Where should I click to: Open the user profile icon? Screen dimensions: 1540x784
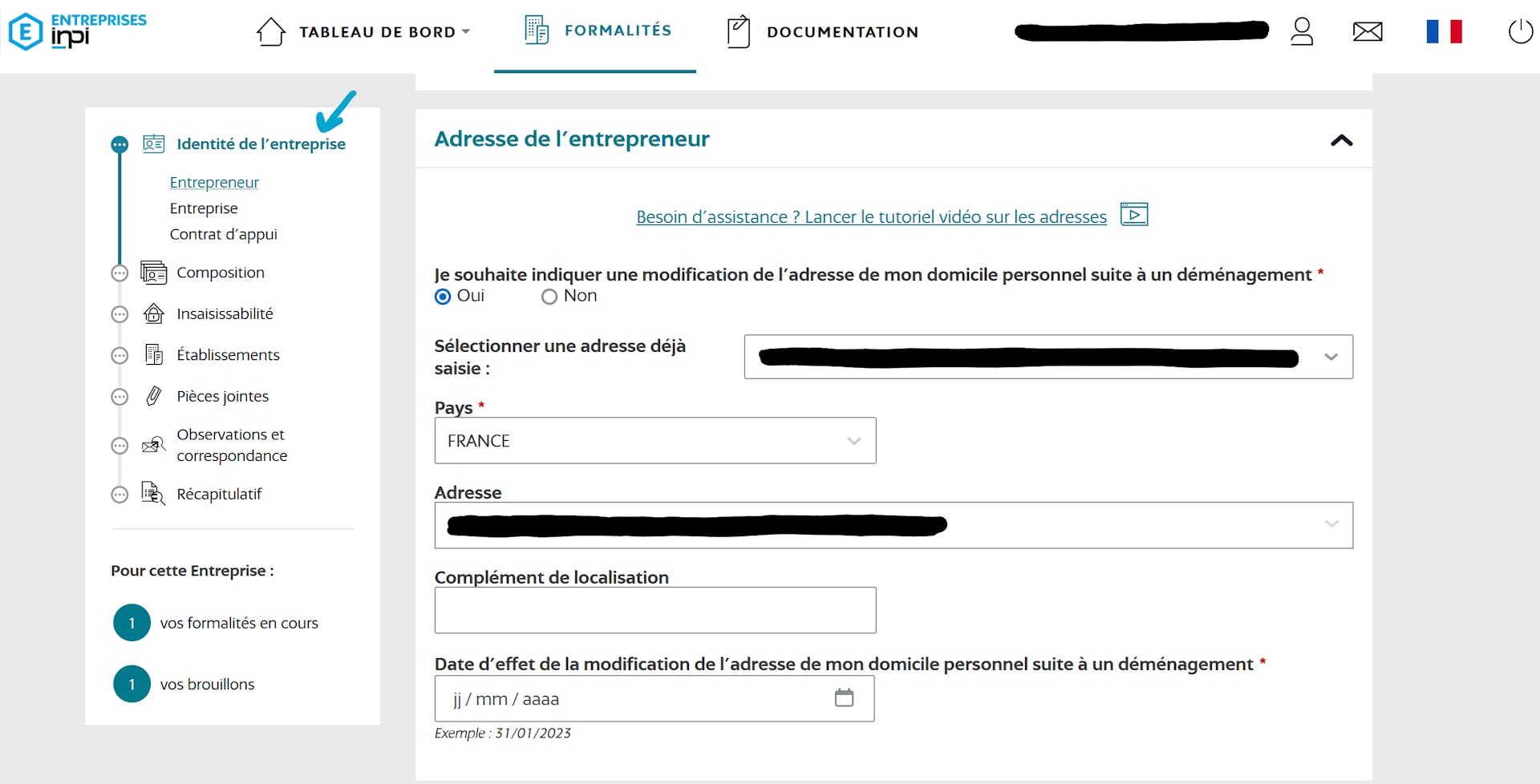click(1302, 31)
